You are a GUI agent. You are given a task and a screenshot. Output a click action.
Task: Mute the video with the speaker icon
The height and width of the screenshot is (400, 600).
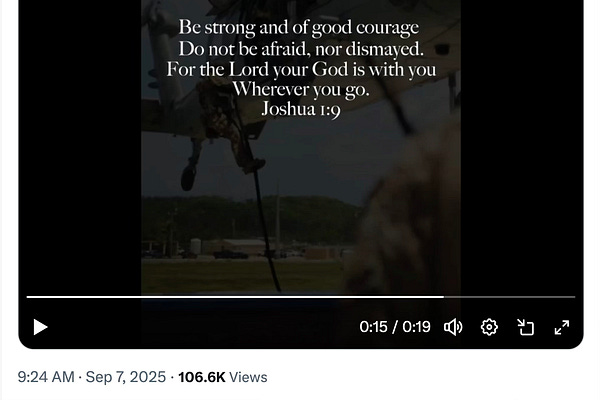(x=453, y=327)
